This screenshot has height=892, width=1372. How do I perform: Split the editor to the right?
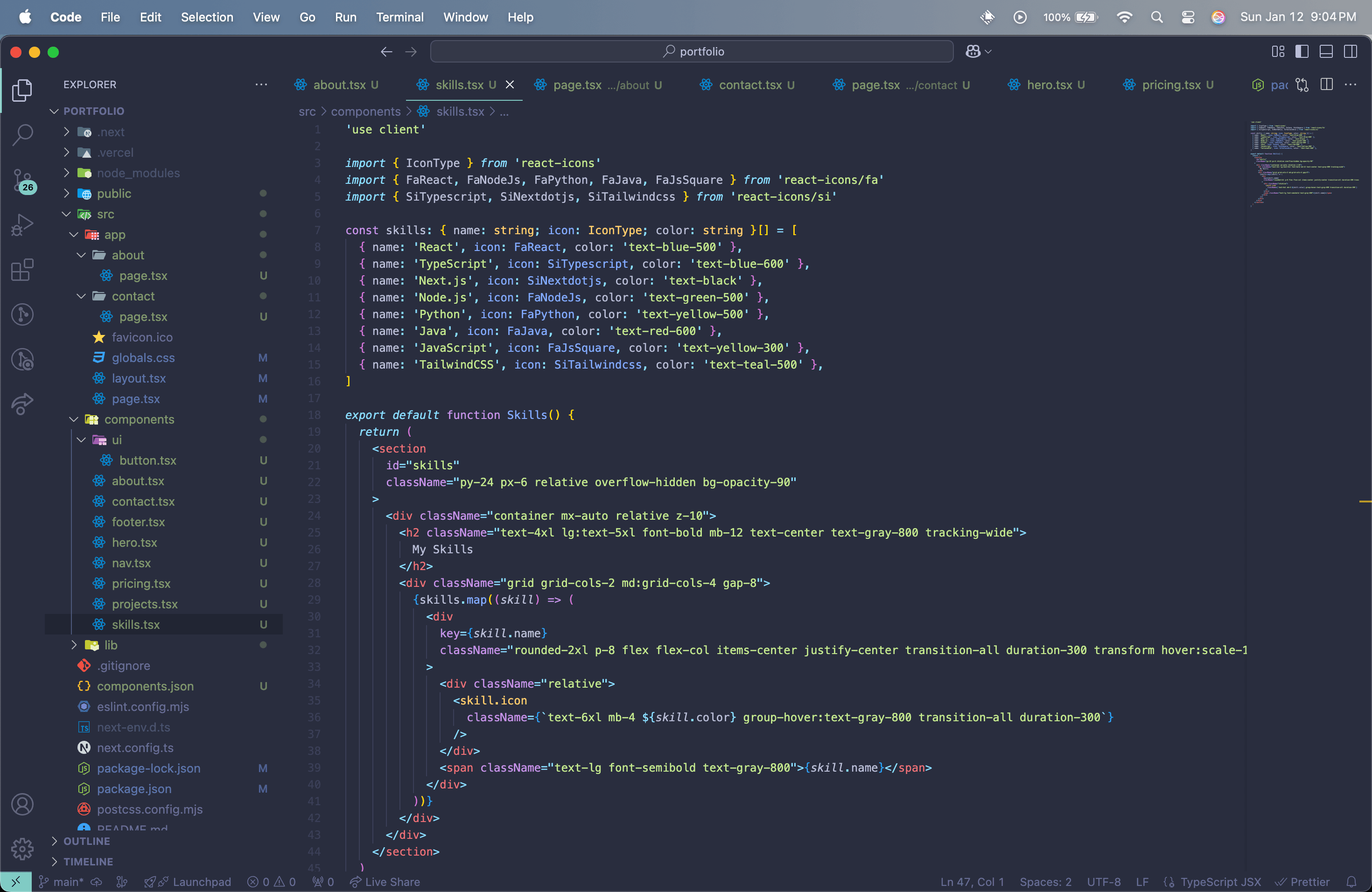click(1326, 85)
